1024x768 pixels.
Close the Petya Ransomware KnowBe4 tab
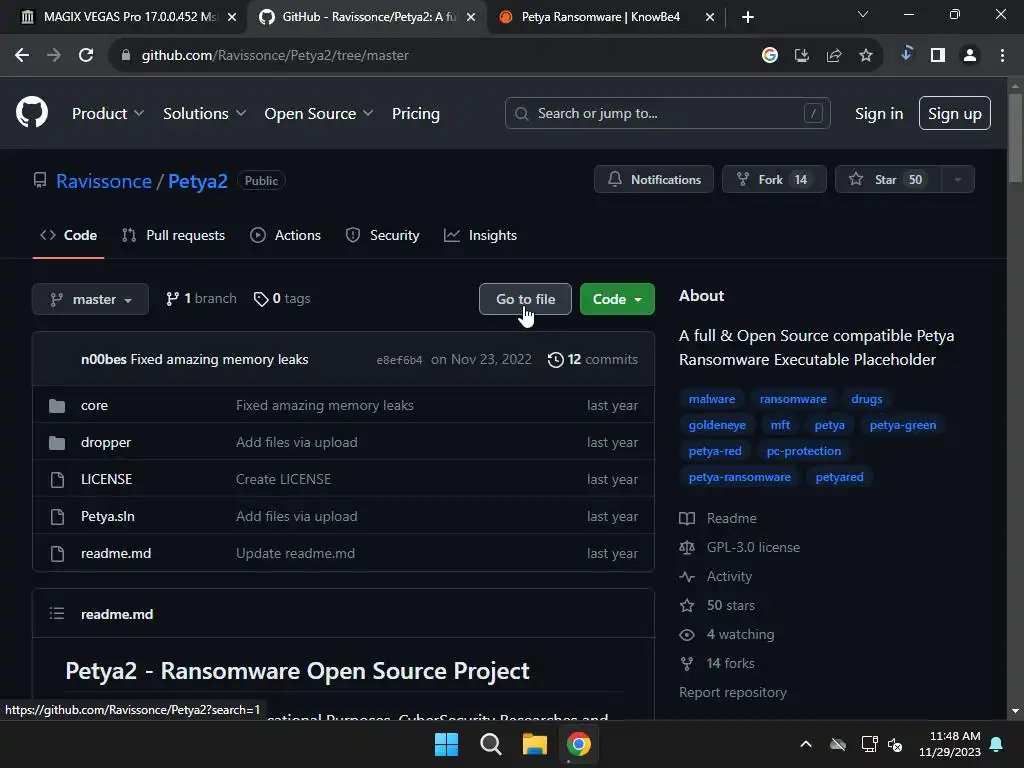(x=710, y=17)
